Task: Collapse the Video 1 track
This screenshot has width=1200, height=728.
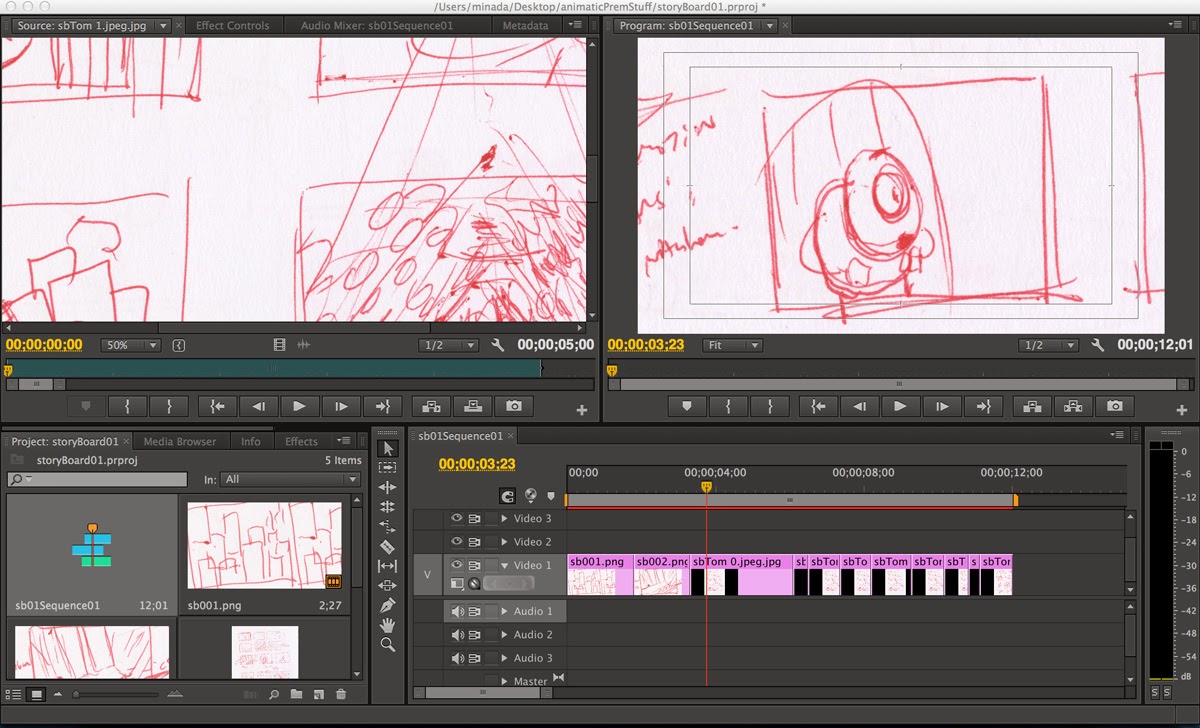Action: [x=505, y=565]
